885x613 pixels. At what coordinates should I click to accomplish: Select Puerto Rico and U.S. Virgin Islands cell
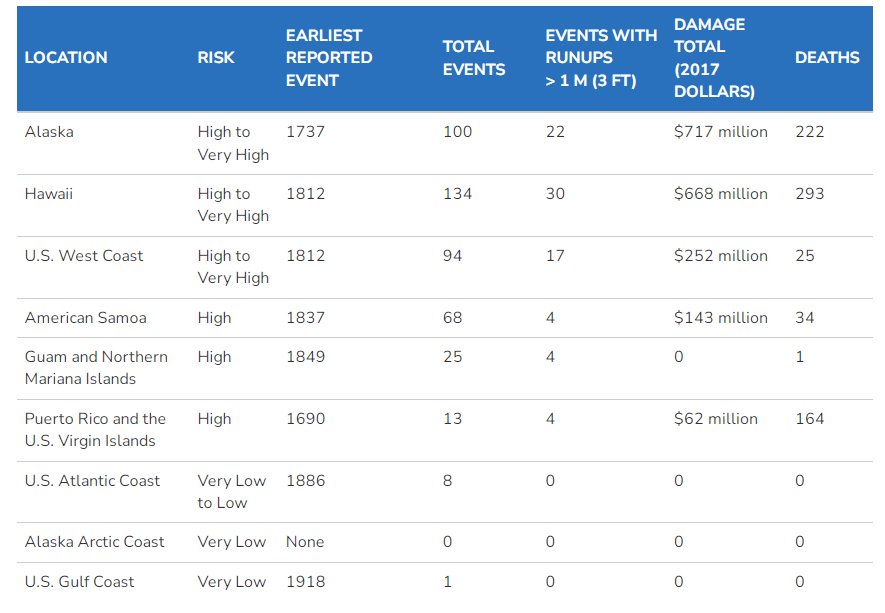[95, 430]
